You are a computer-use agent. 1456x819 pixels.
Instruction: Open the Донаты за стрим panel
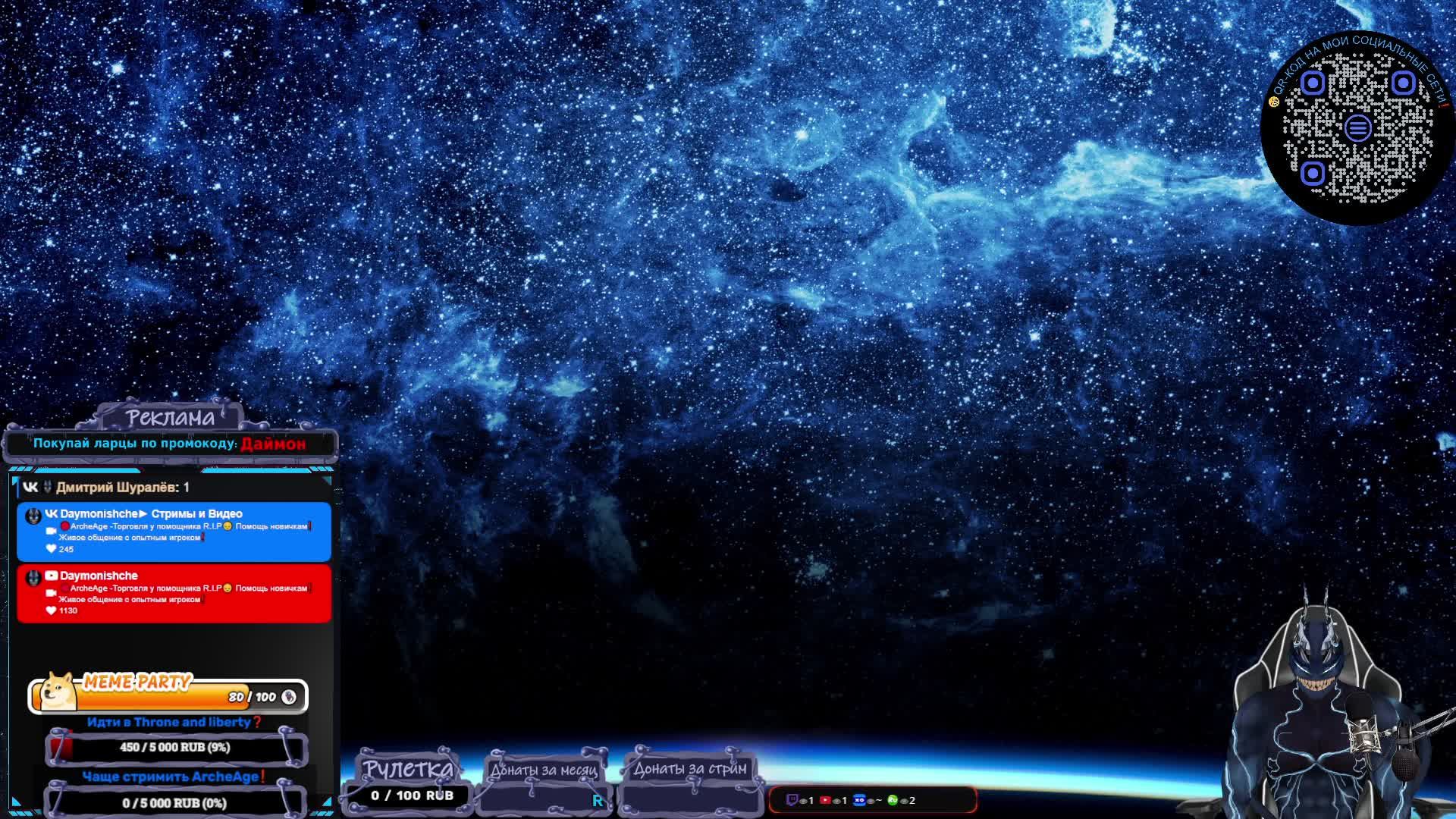pyautogui.click(x=689, y=769)
